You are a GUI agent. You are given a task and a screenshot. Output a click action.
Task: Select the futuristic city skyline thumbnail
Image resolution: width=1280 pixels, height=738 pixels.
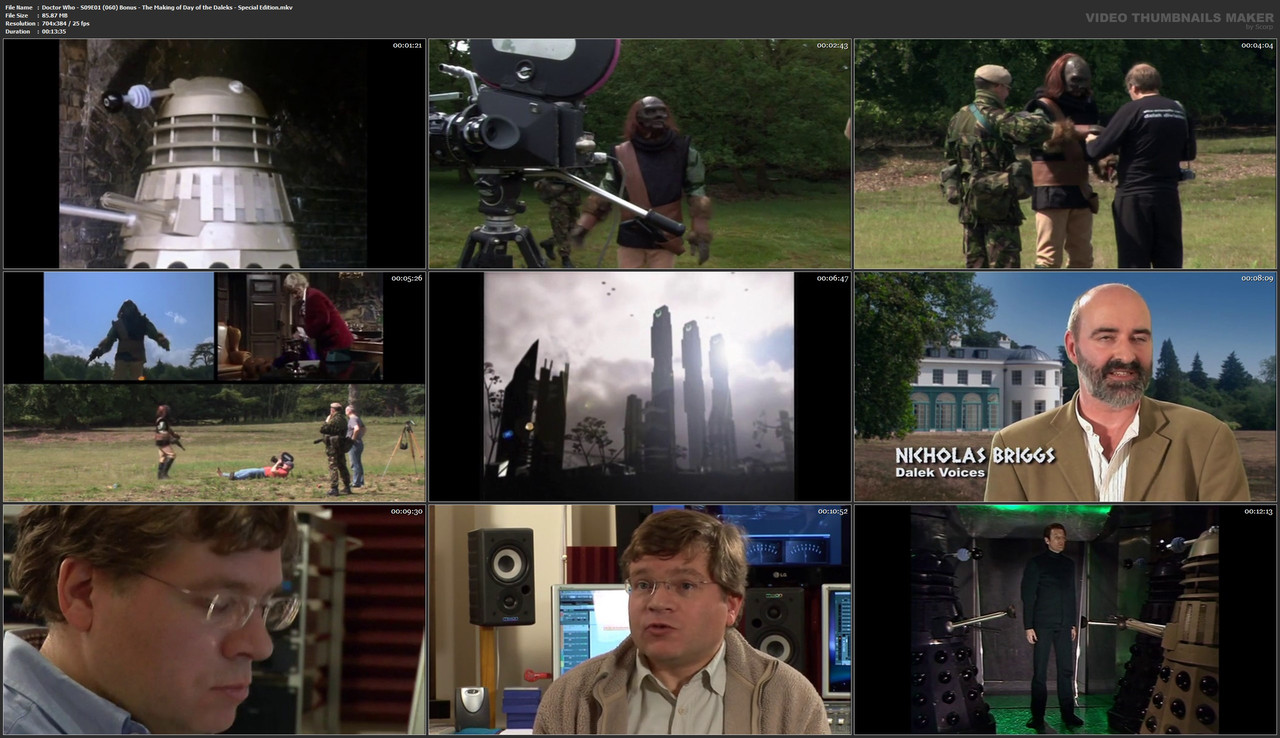(x=639, y=386)
